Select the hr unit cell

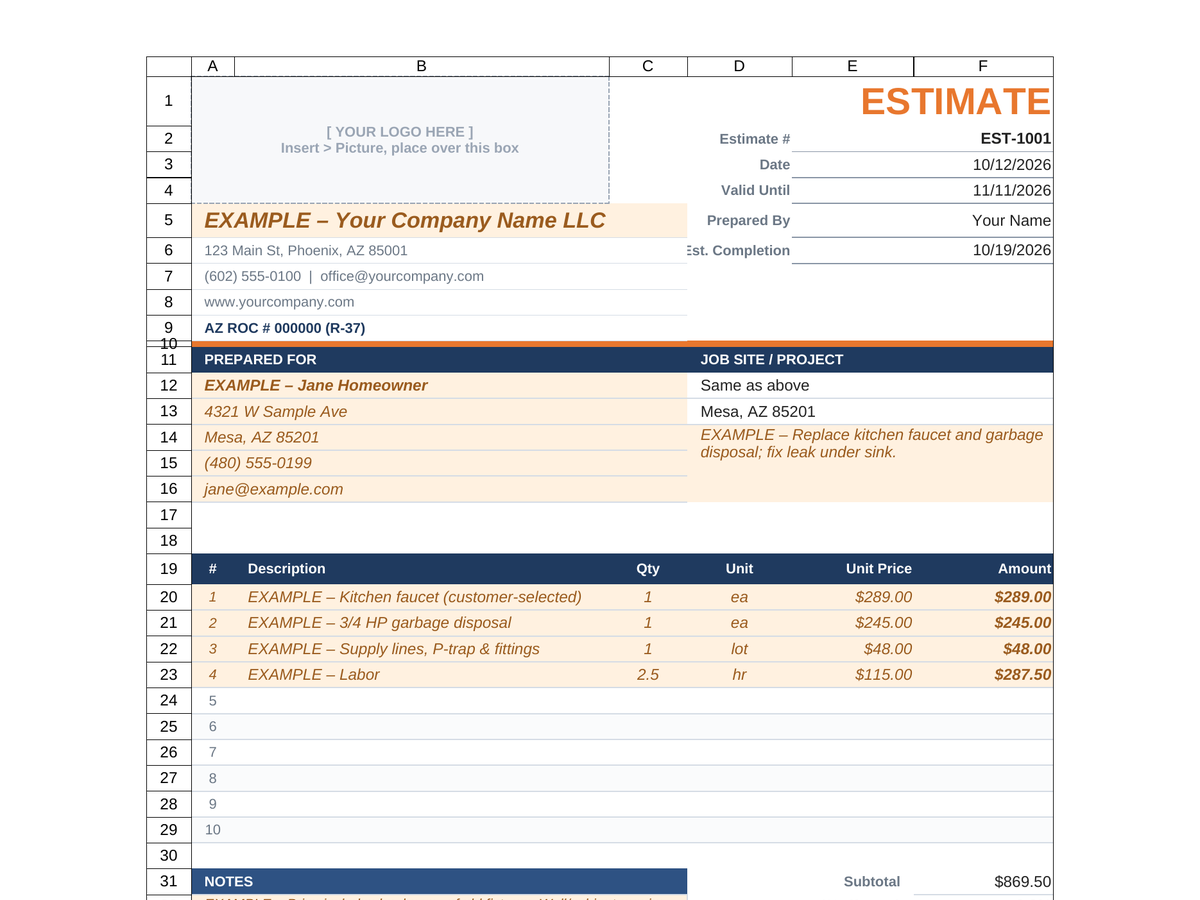[x=739, y=675]
